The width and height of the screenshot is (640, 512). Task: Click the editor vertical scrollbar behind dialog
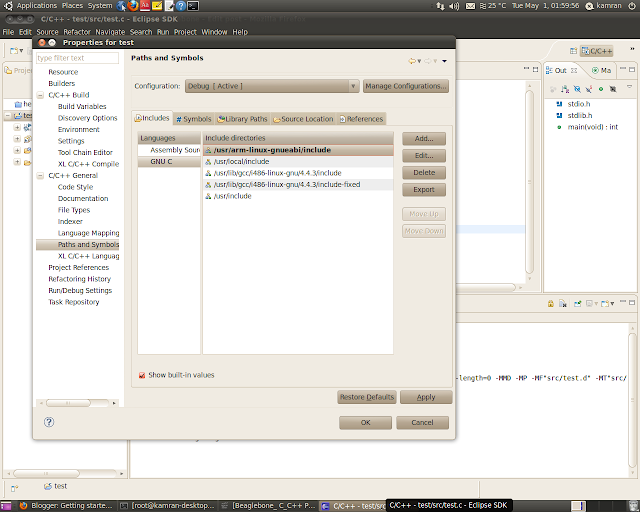click(529, 182)
